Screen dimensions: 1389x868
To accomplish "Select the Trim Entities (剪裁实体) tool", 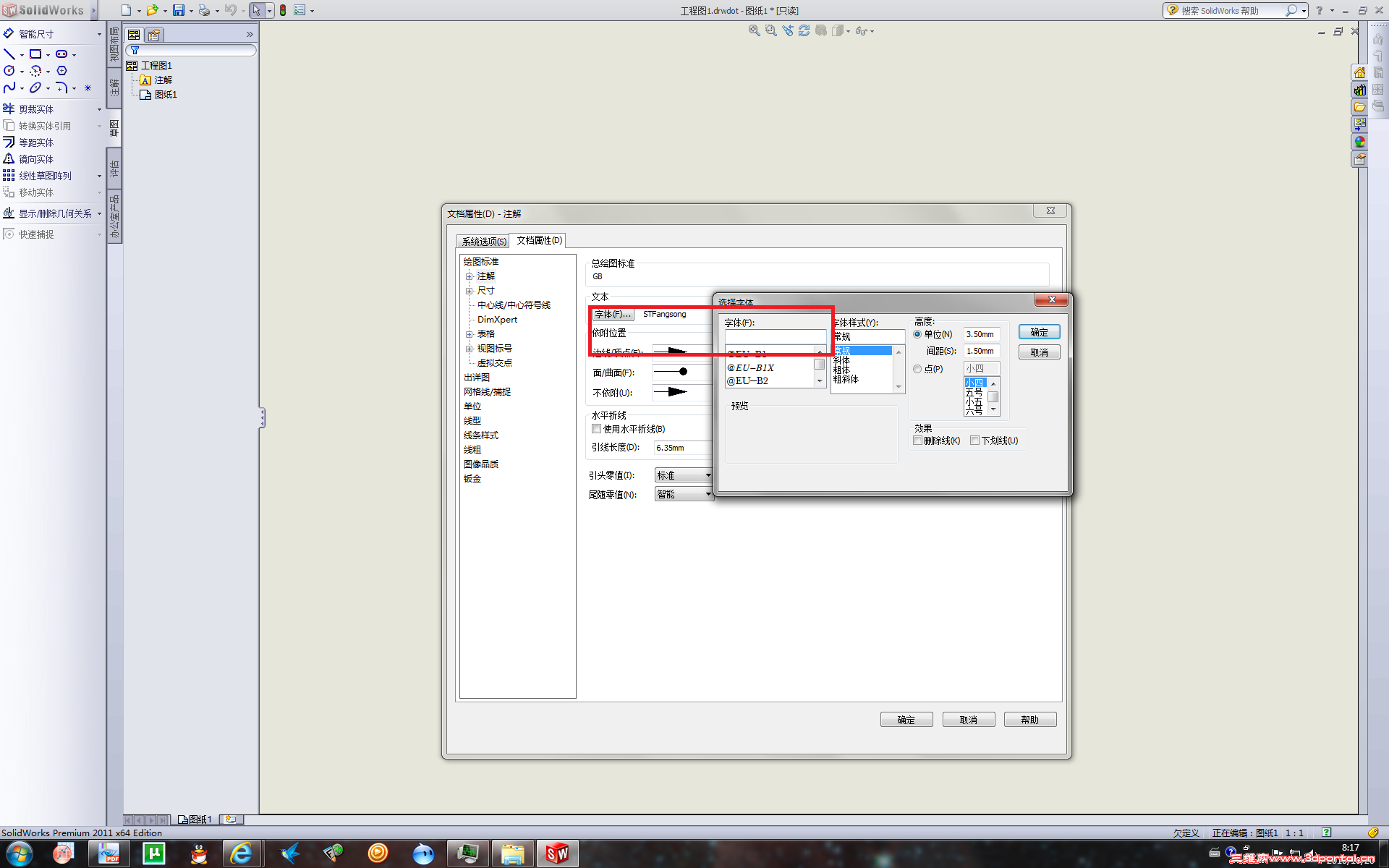I will coord(35,109).
